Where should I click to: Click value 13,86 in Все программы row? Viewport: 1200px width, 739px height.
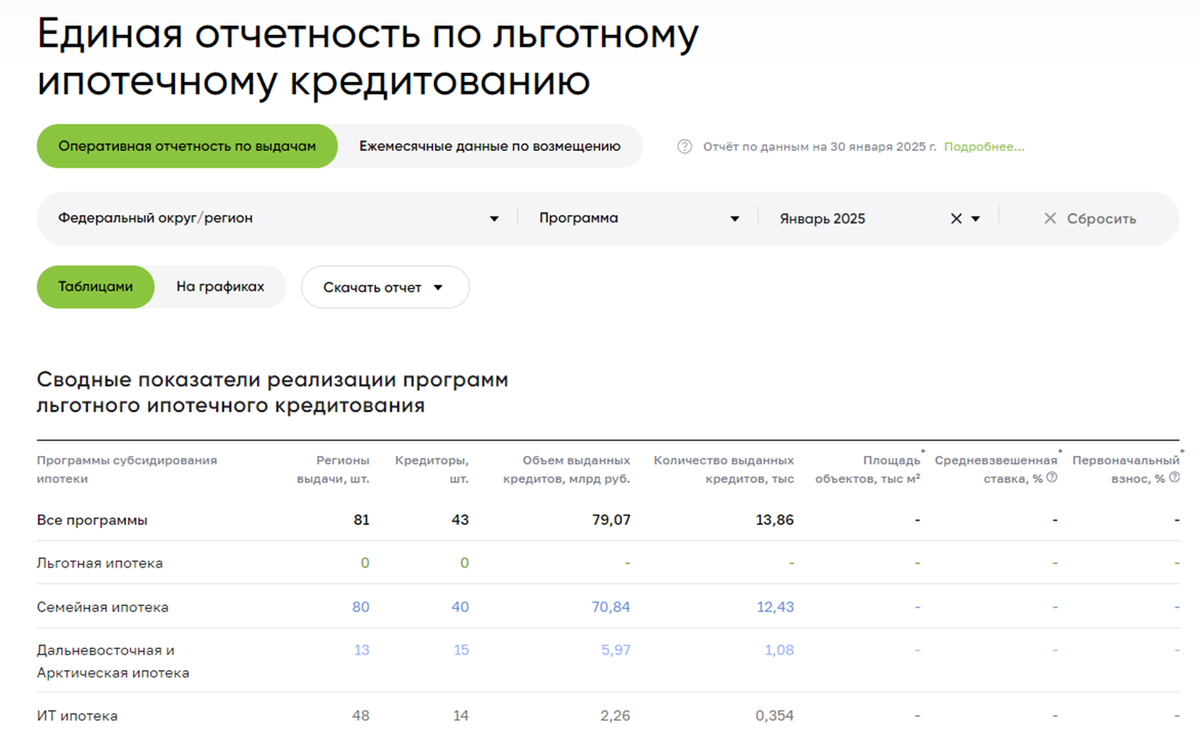point(773,521)
